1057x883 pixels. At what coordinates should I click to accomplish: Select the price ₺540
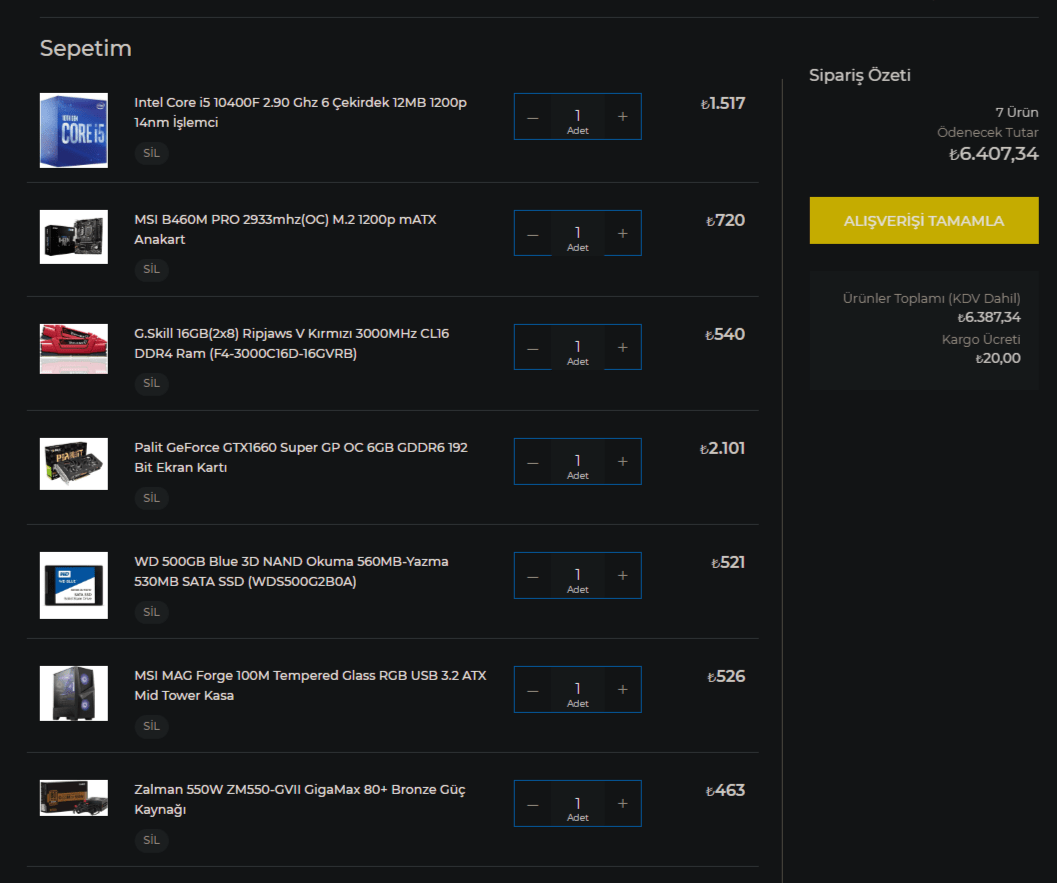[725, 334]
